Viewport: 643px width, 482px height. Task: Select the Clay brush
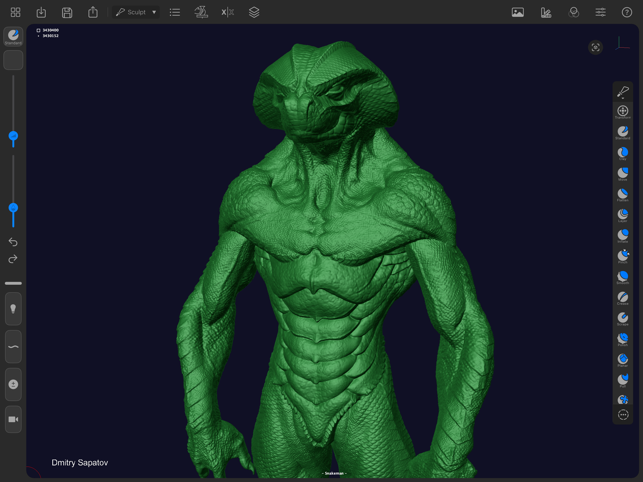622,153
